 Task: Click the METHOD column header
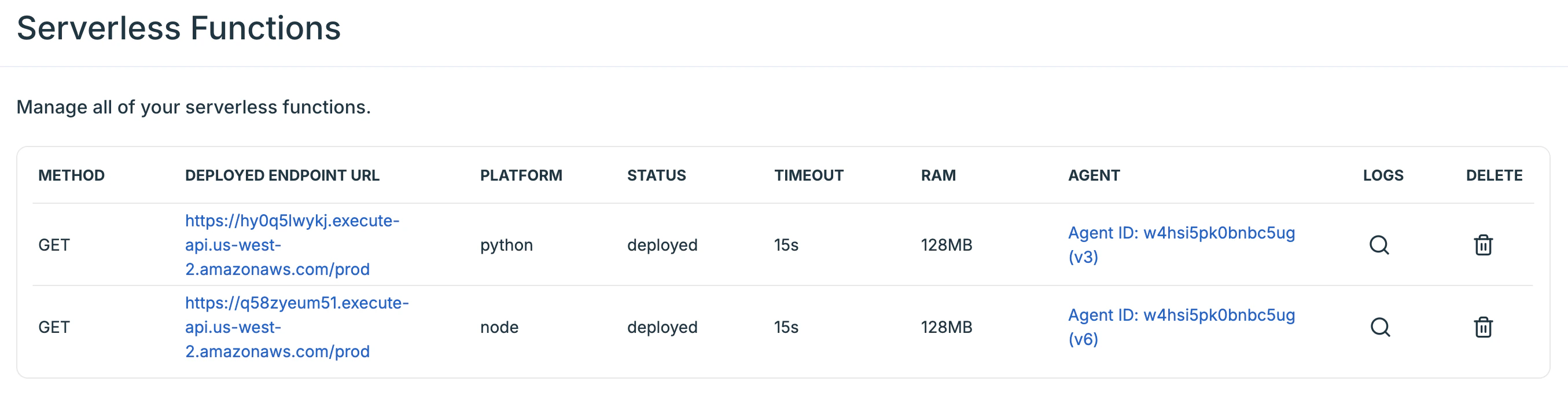[x=72, y=175]
